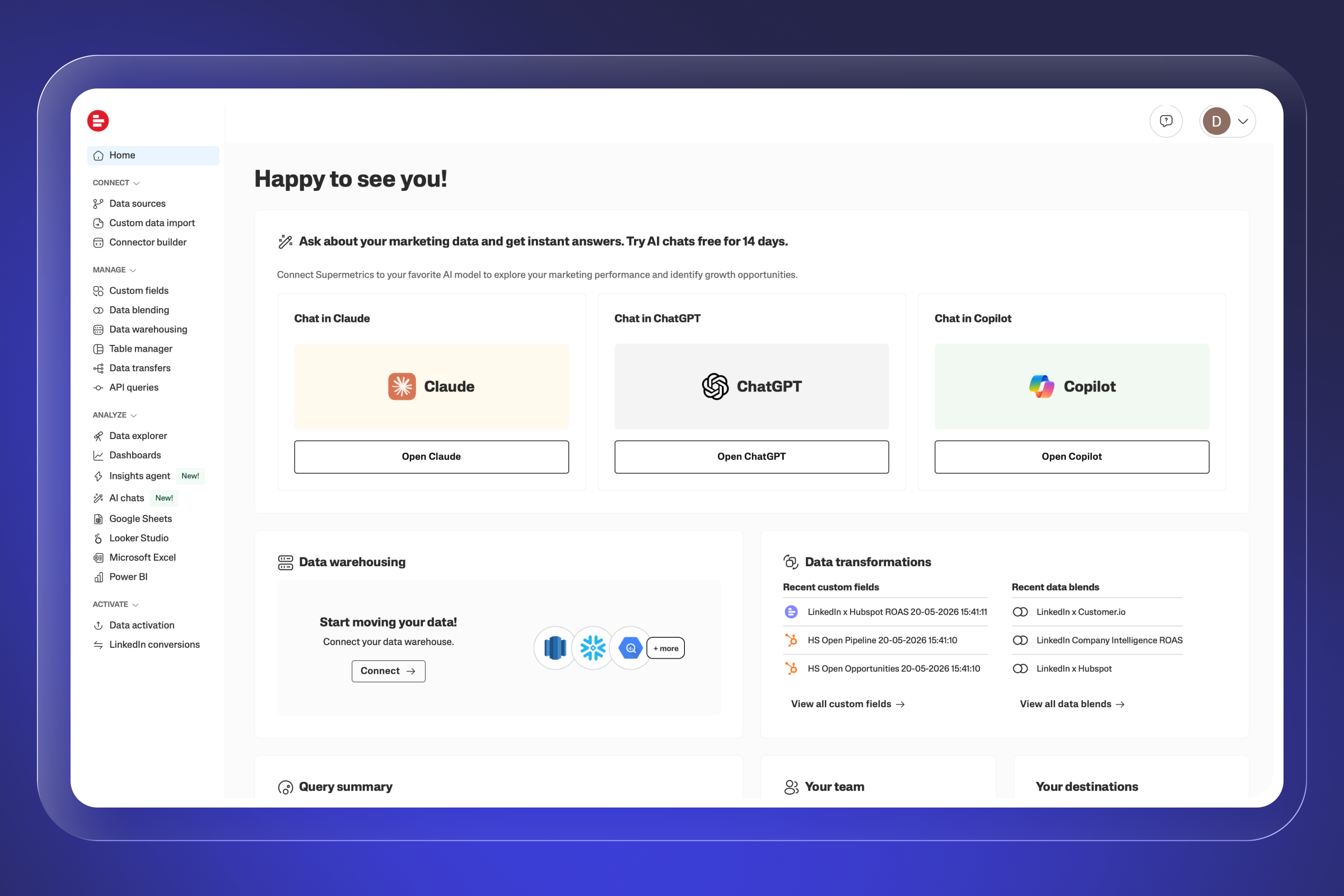Collapse the ACTIVATE sidebar section
The height and width of the screenshot is (896, 1344).
coord(116,605)
